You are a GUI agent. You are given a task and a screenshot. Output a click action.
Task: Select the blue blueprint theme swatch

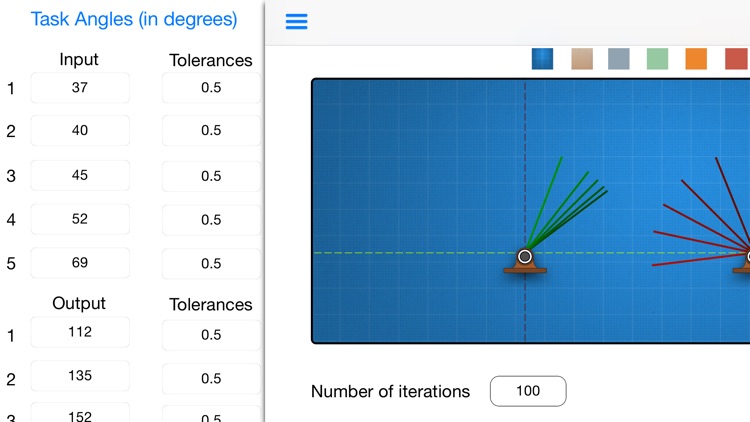coord(542,59)
